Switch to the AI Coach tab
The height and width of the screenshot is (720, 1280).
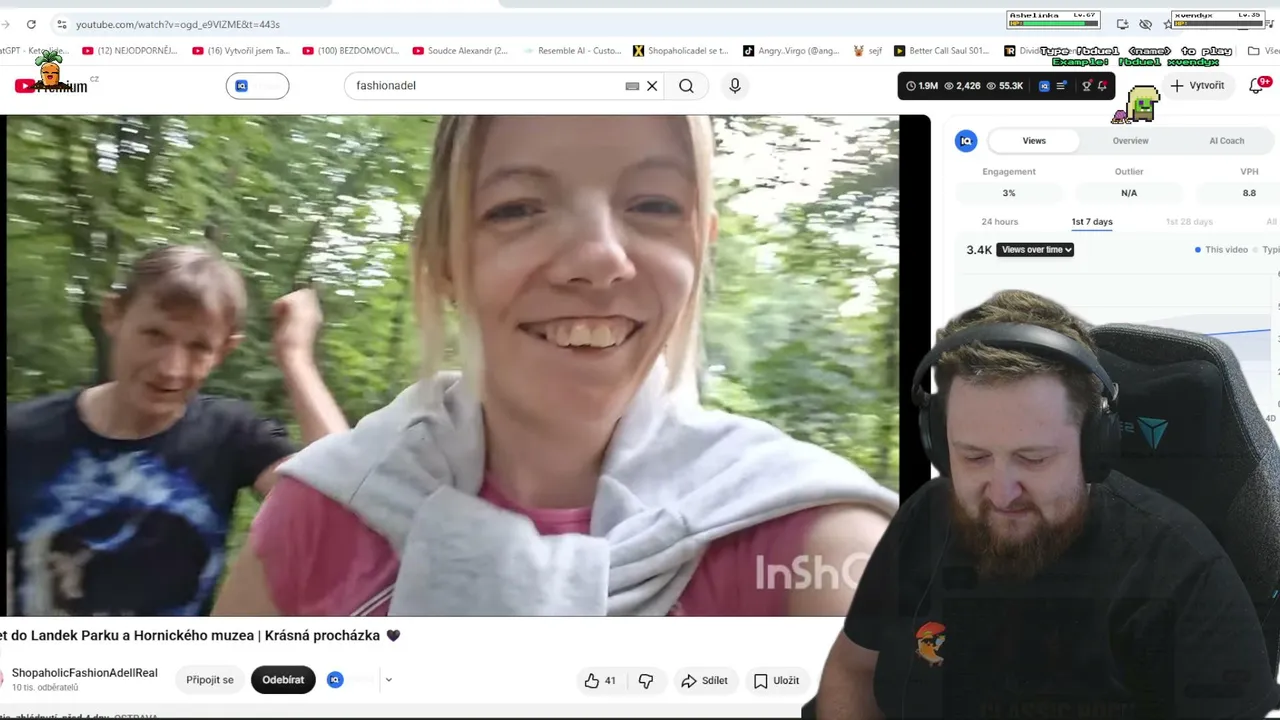1227,141
